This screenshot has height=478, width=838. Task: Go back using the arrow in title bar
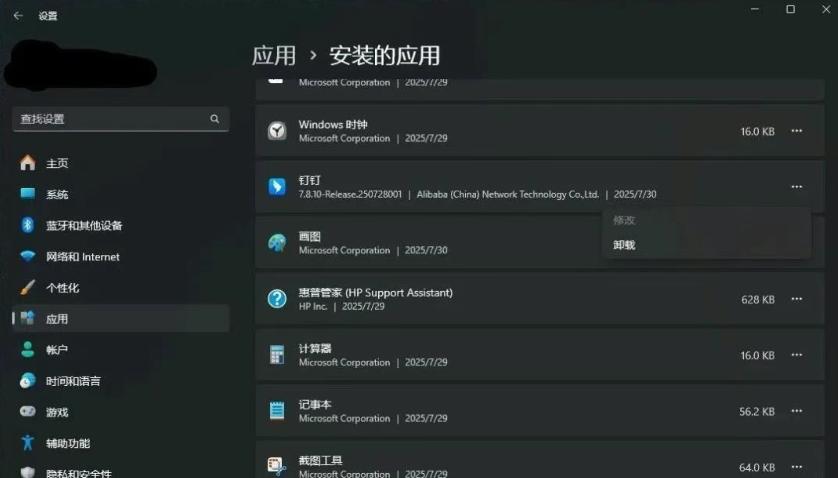18,16
